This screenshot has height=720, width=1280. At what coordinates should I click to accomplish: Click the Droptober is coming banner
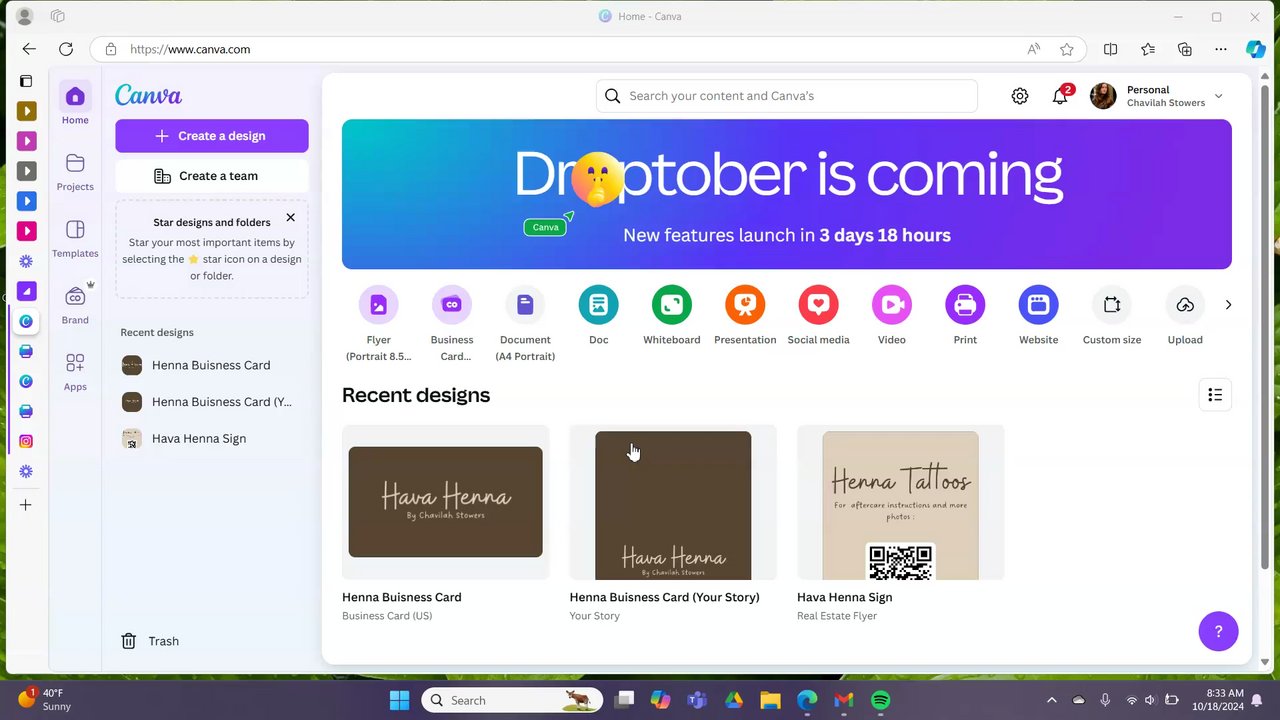[787, 194]
